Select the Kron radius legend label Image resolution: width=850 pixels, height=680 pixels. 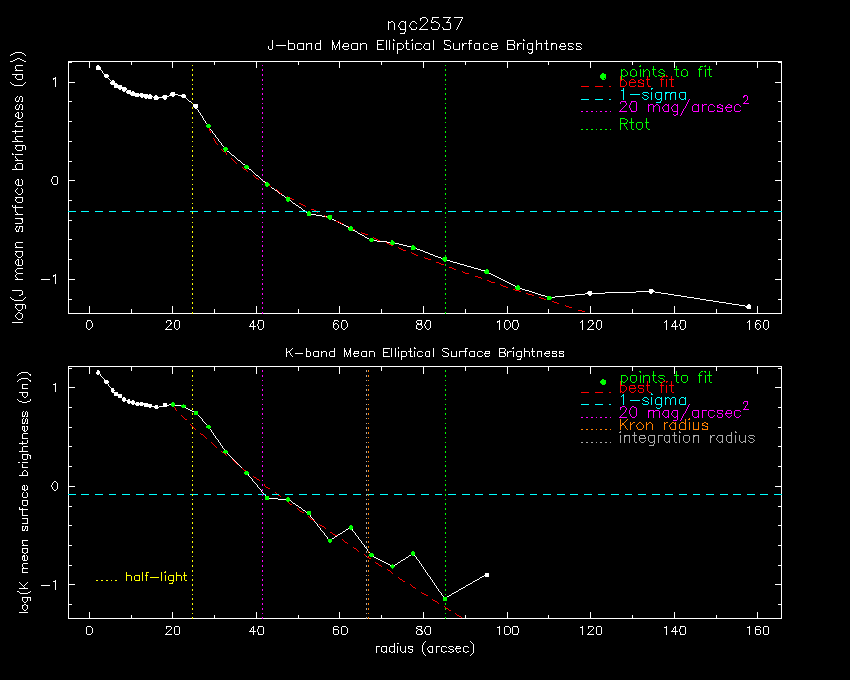pos(663,425)
